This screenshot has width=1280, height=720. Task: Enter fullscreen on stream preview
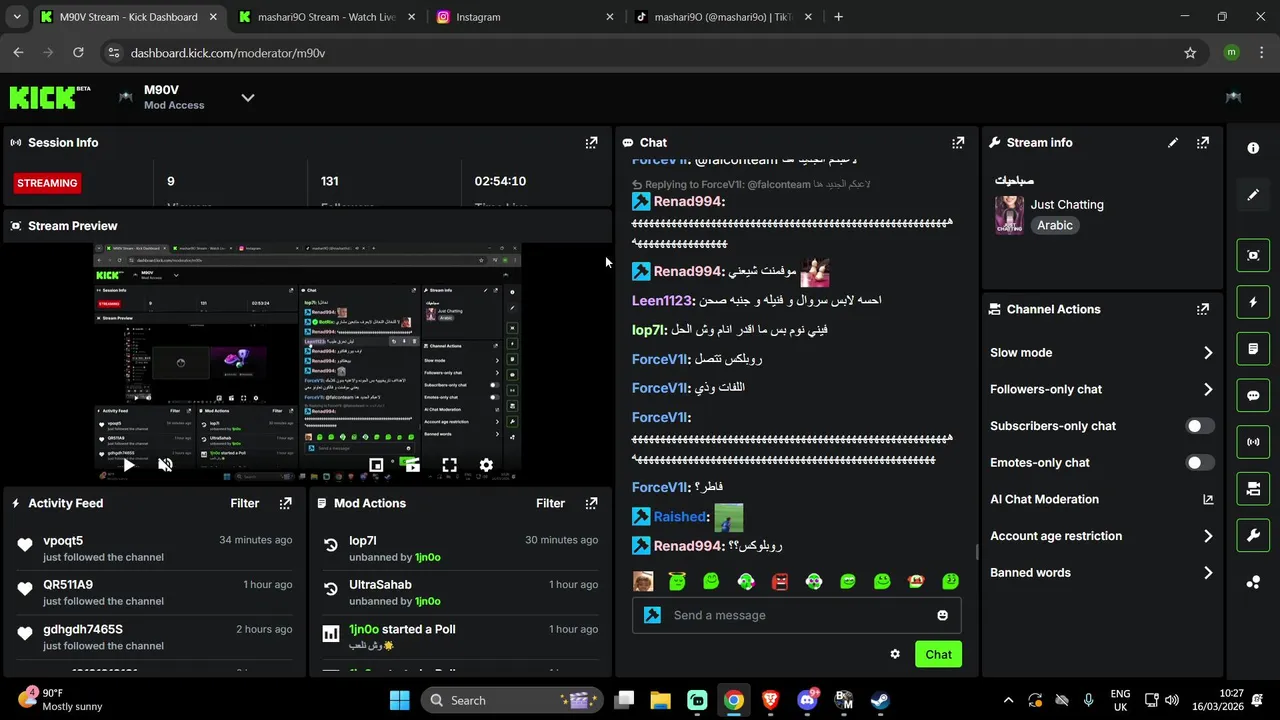click(x=450, y=465)
